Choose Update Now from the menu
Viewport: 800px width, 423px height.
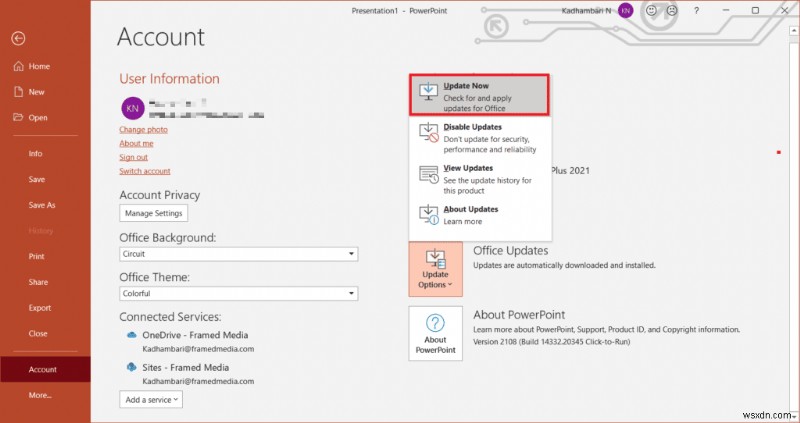point(479,95)
